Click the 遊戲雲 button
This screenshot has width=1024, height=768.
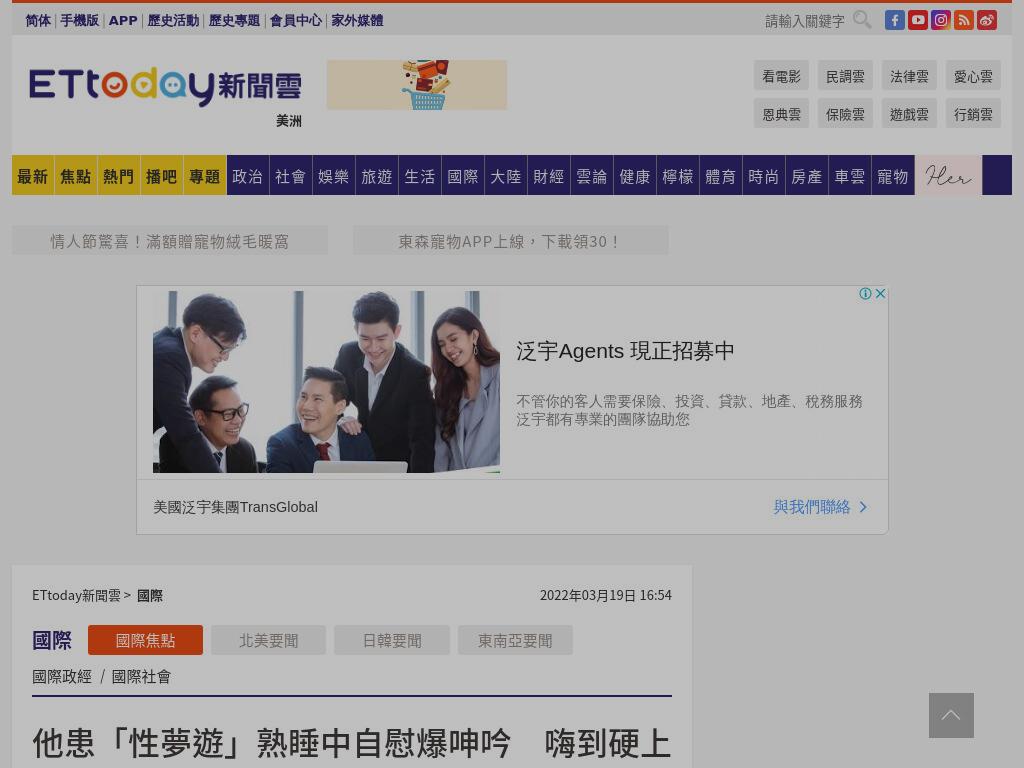[909, 114]
